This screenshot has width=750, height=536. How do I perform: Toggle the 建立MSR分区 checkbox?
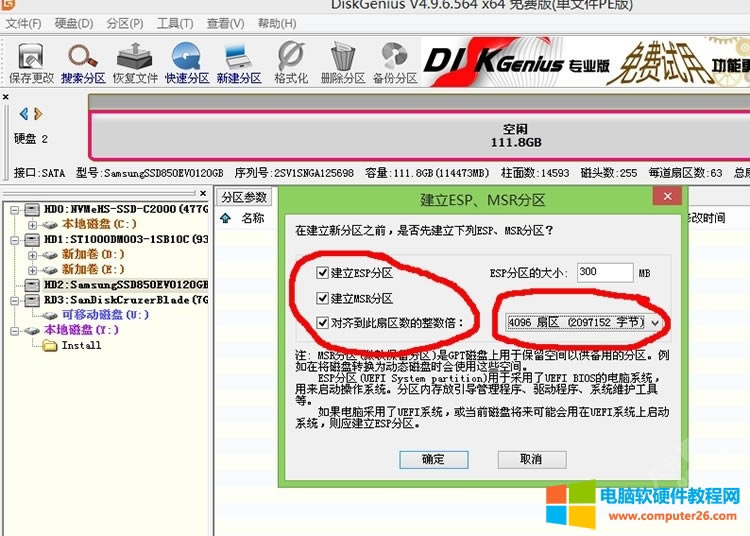[x=321, y=298]
